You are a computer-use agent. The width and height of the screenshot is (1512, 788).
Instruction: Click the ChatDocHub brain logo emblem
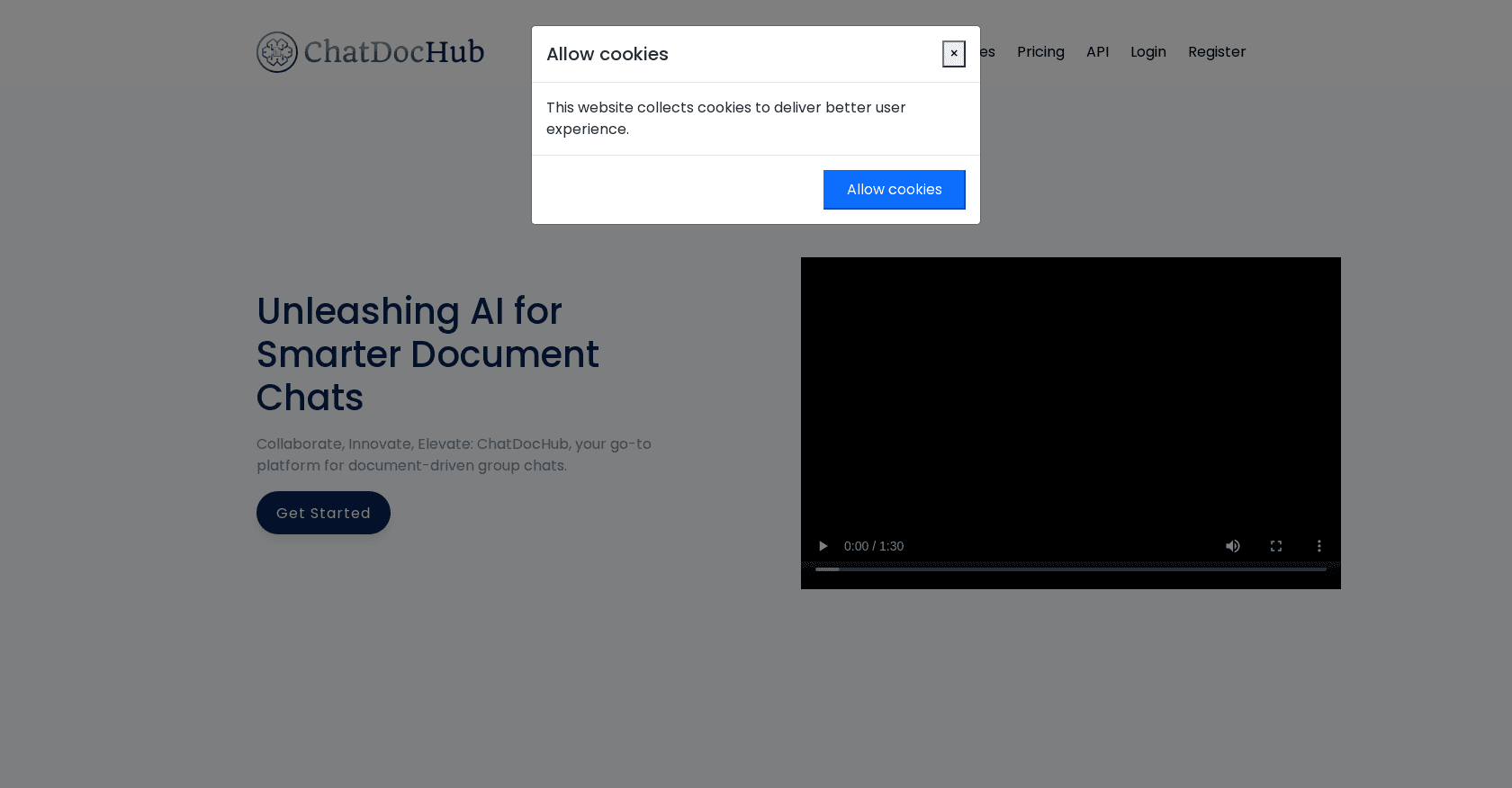pyautogui.click(x=277, y=52)
